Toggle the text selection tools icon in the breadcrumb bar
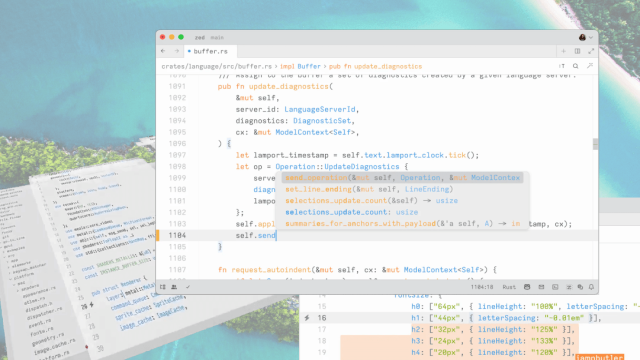 [x=562, y=66]
